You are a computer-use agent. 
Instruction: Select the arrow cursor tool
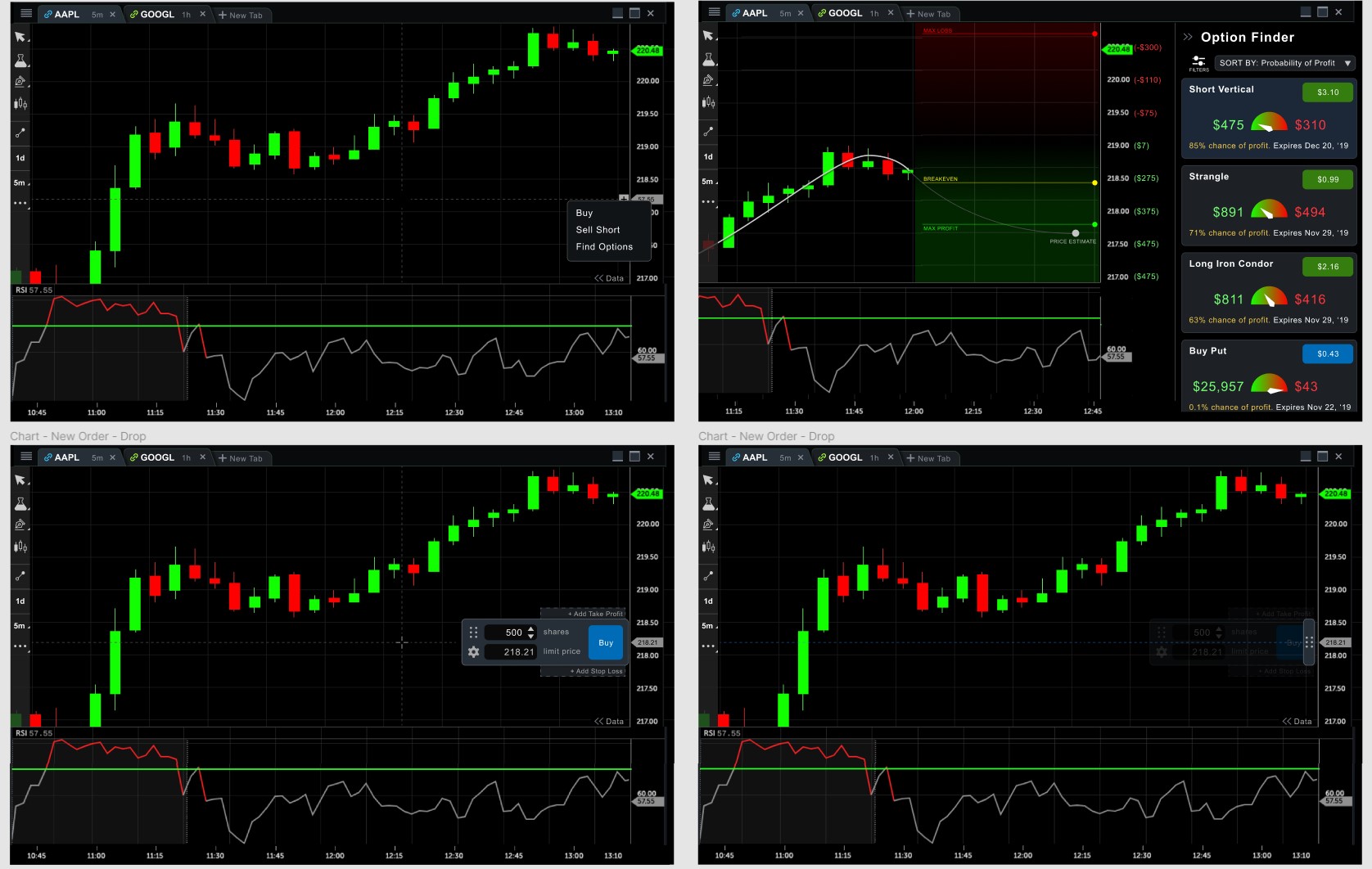pos(20,37)
